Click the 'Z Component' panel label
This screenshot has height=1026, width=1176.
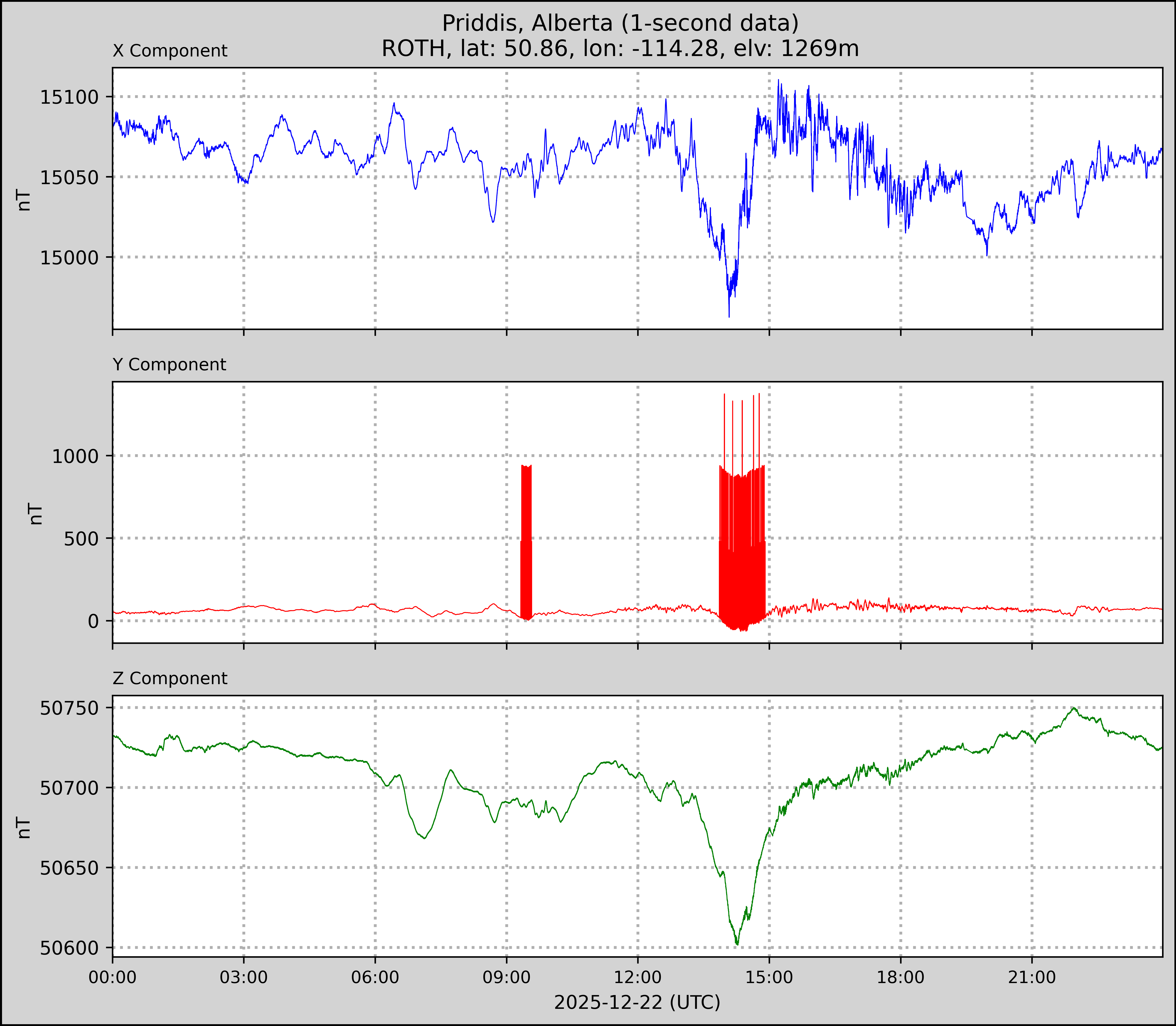(170, 679)
